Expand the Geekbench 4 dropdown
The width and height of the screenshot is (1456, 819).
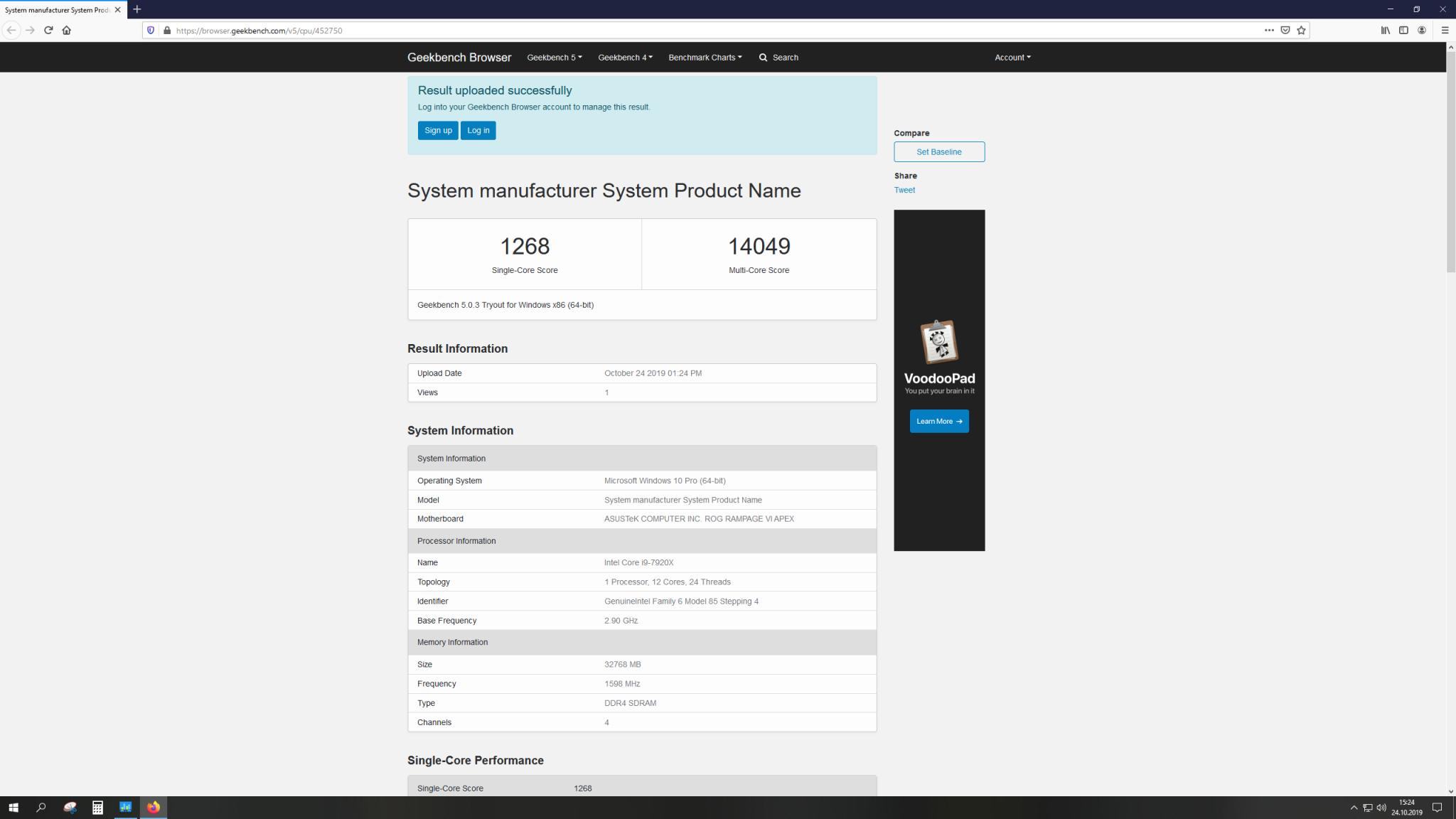(625, 58)
